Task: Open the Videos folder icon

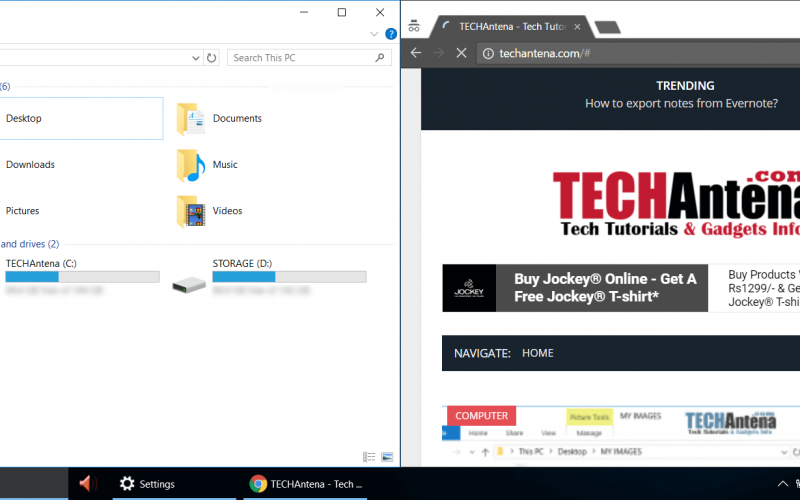Action: point(191,212)
